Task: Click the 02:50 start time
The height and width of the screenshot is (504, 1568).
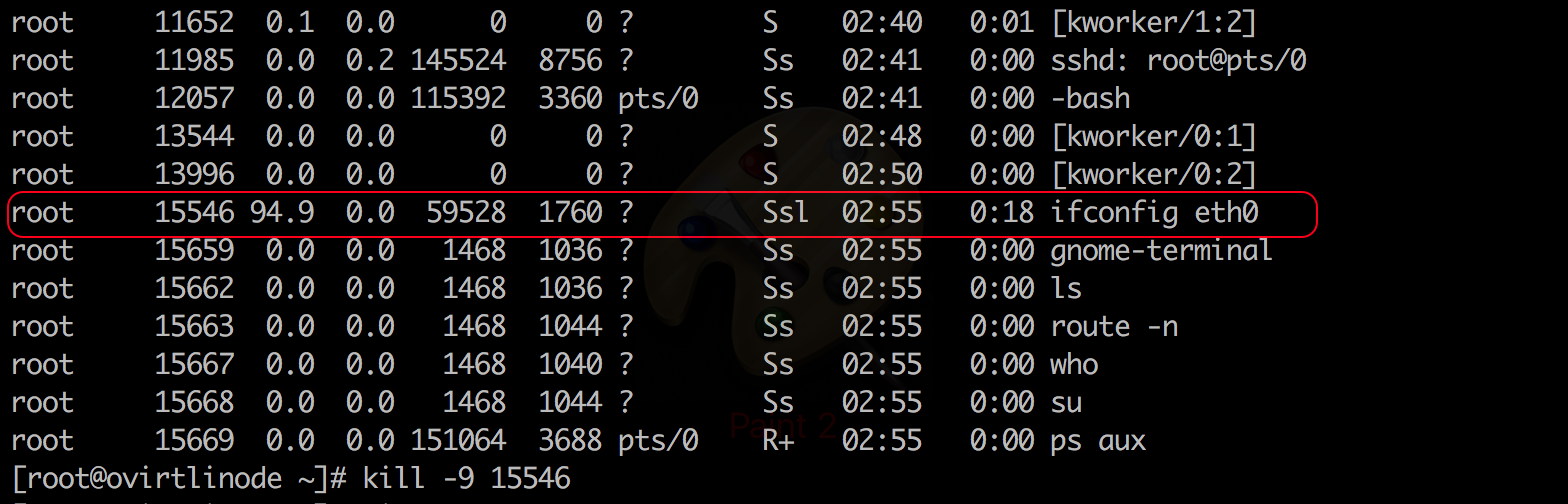Action: [x=882, y=174]
